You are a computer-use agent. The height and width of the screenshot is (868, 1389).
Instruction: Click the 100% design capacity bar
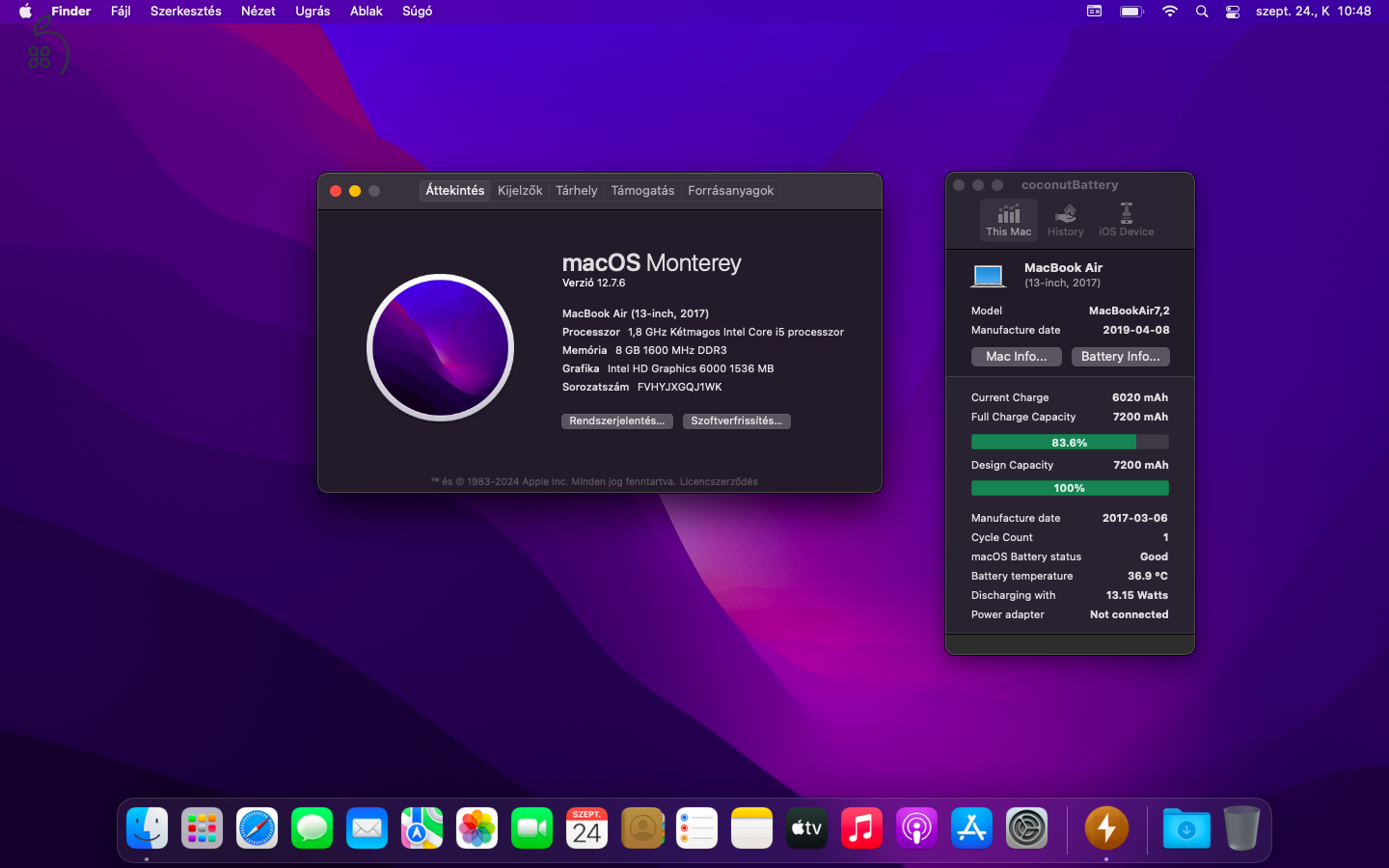click(x=1070, y=488)
